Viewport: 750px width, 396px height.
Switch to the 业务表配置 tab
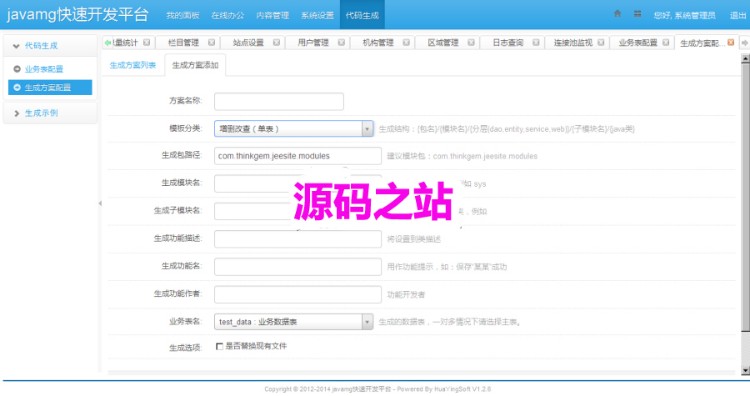638,43
